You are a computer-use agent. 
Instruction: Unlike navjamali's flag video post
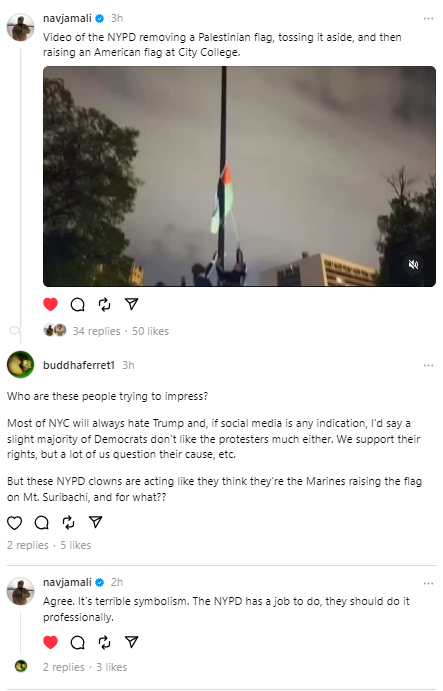pyautogui.click(x=51, y=305)
